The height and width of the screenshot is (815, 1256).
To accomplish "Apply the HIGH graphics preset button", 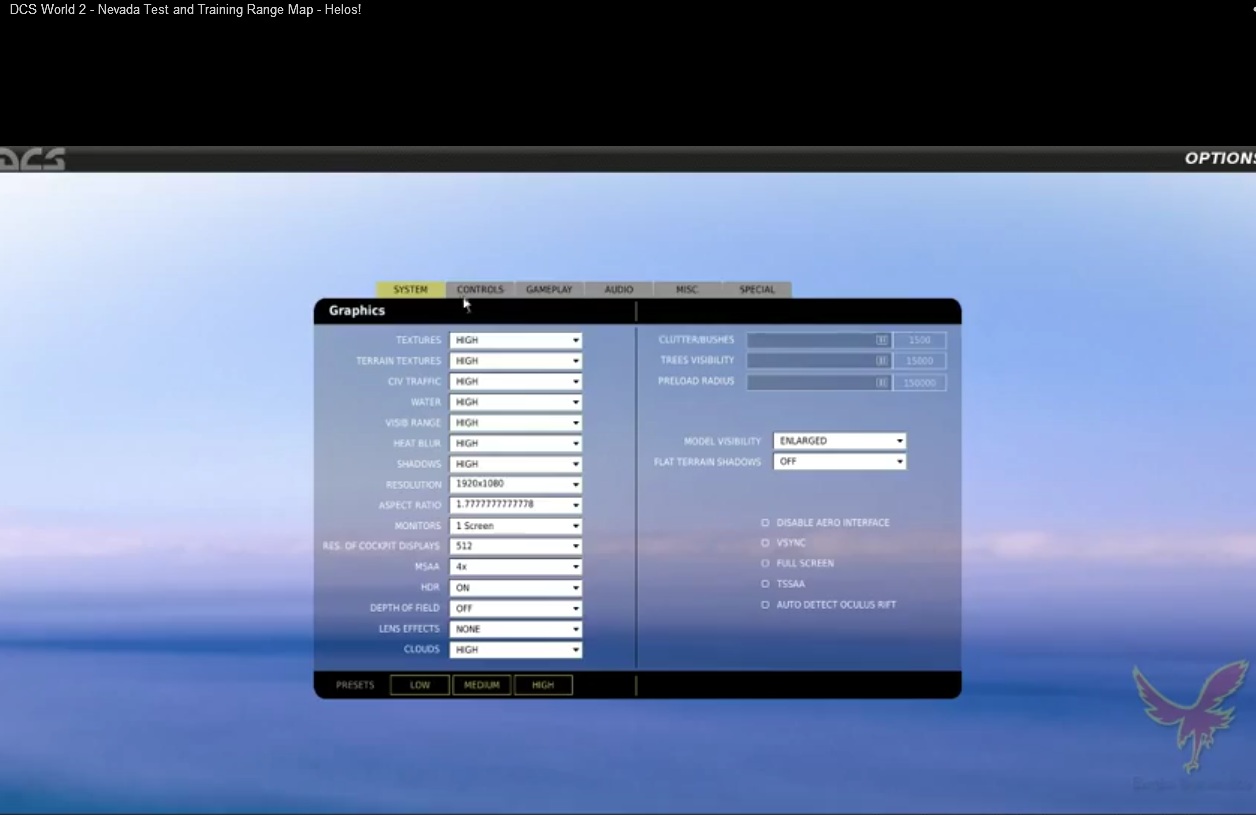I will (x=543, y=685).
